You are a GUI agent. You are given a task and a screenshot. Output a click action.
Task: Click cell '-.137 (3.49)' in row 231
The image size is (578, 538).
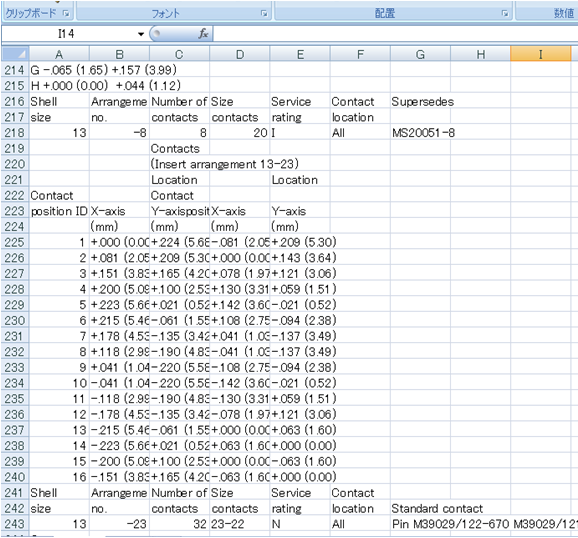tap(304, 336)
